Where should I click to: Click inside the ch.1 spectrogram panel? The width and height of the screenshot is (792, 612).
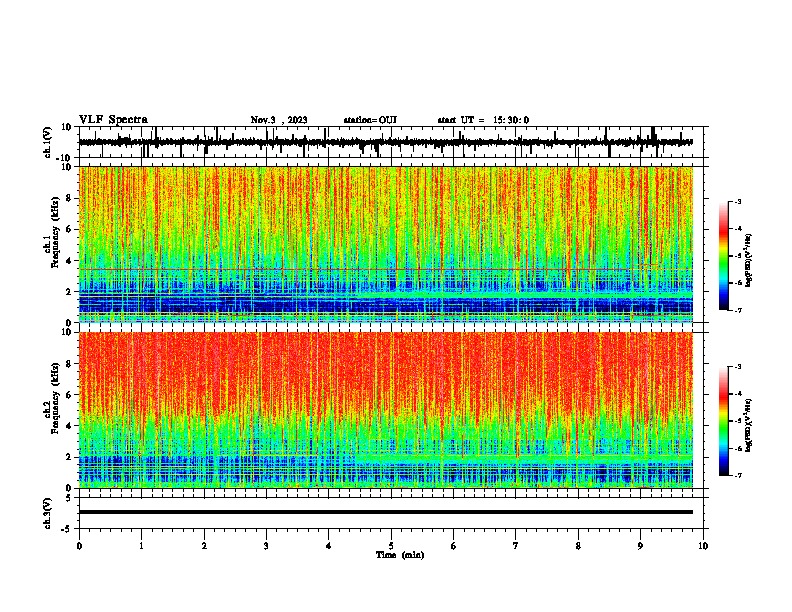(x=386, y=244)
